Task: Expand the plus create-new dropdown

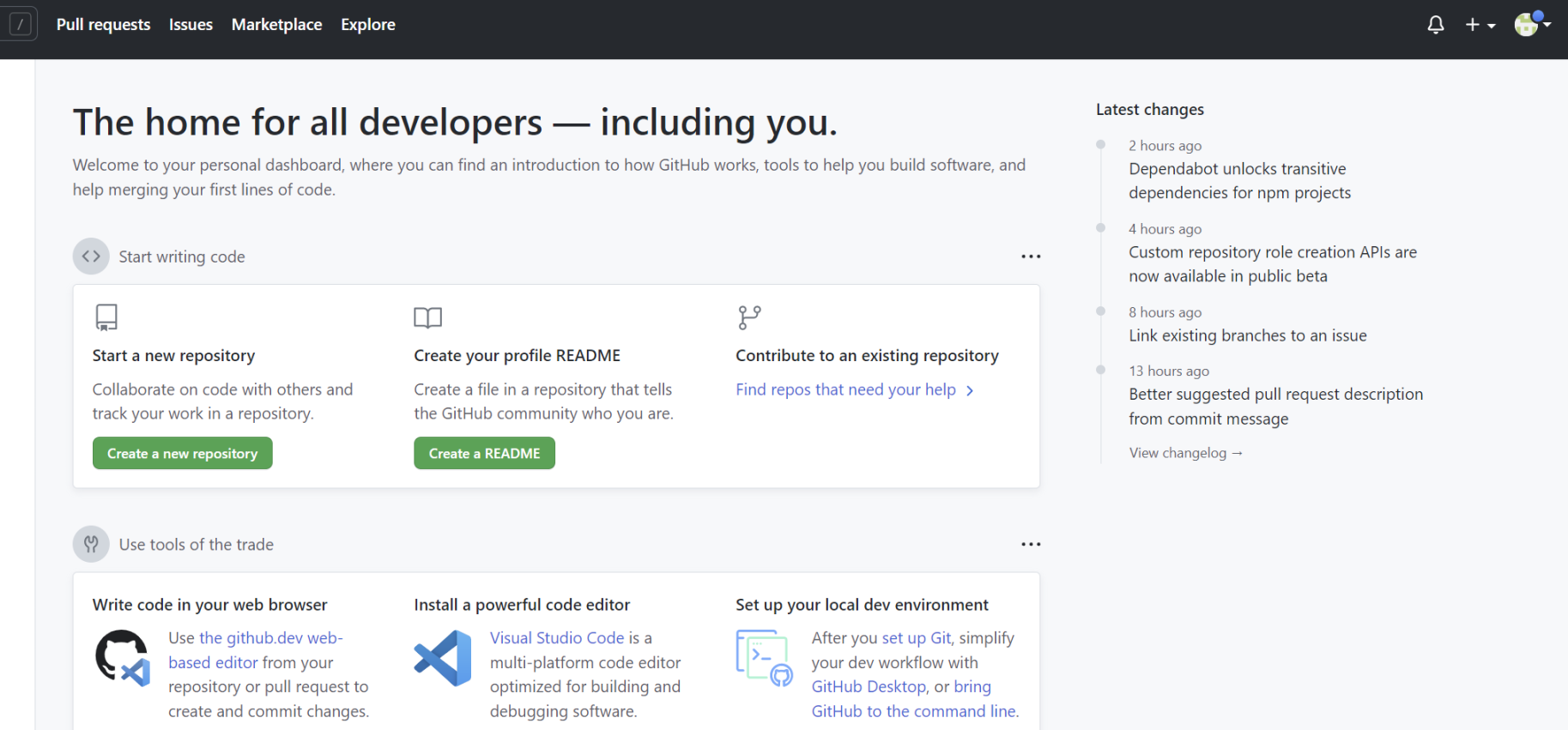Action: tap(1480, 25)
